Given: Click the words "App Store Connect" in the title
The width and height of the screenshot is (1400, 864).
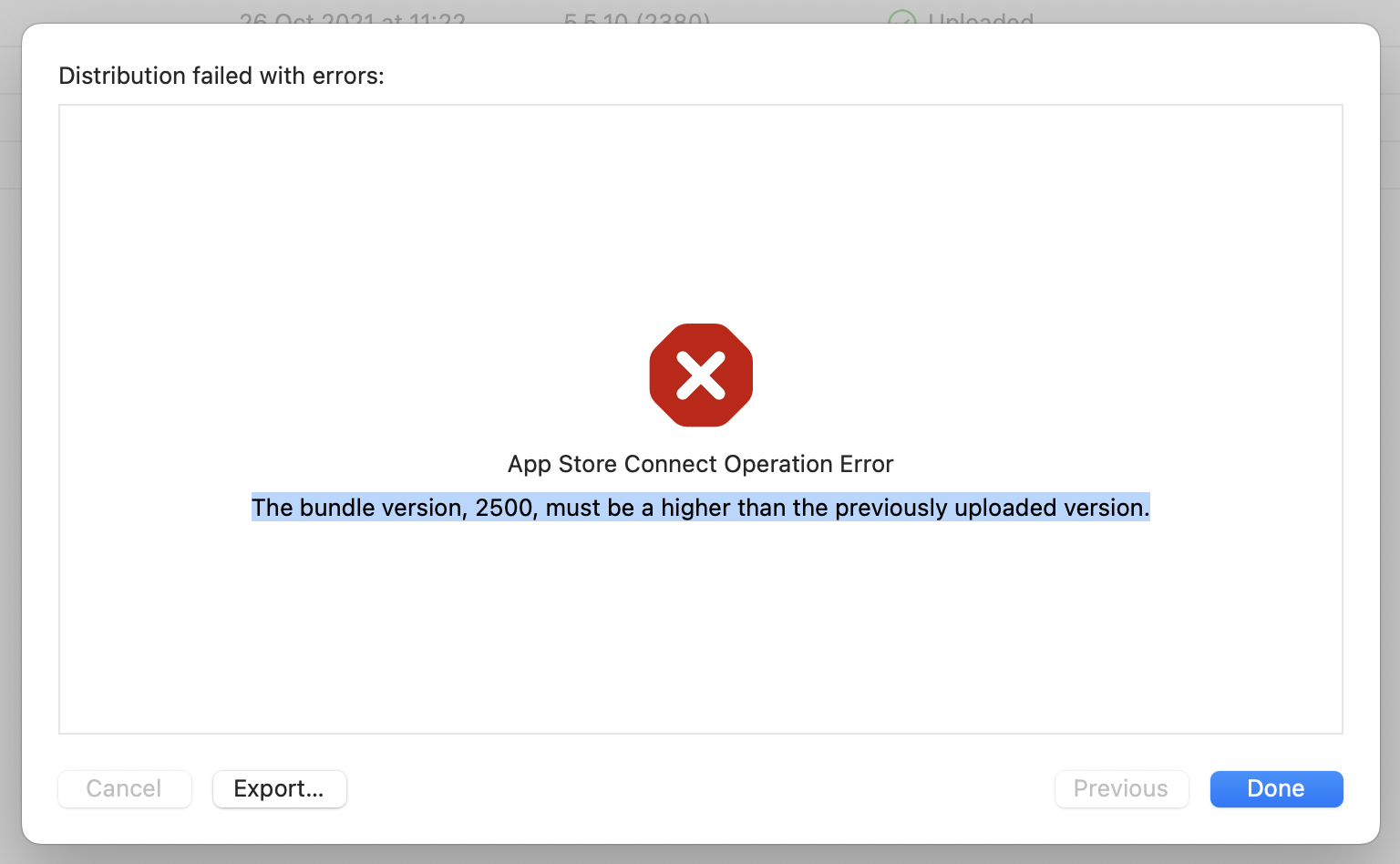Looking at the screenshot, I should click(612, 464).
